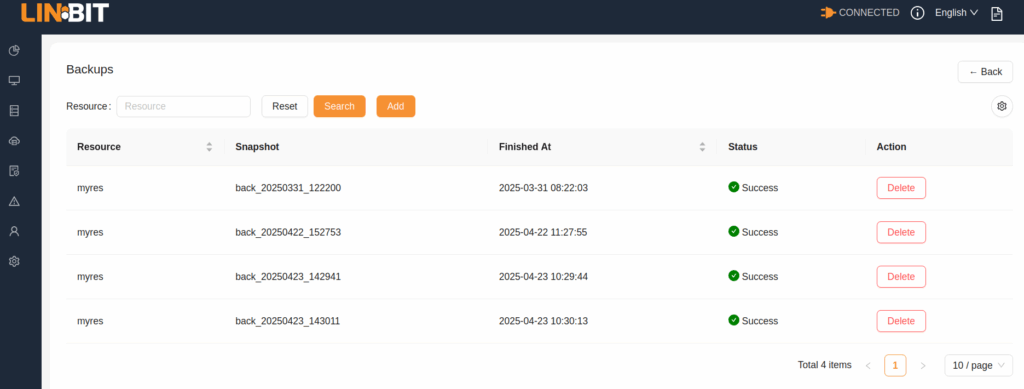Click timestamp 2025-04-22 11:27:55

coord(543,232)
